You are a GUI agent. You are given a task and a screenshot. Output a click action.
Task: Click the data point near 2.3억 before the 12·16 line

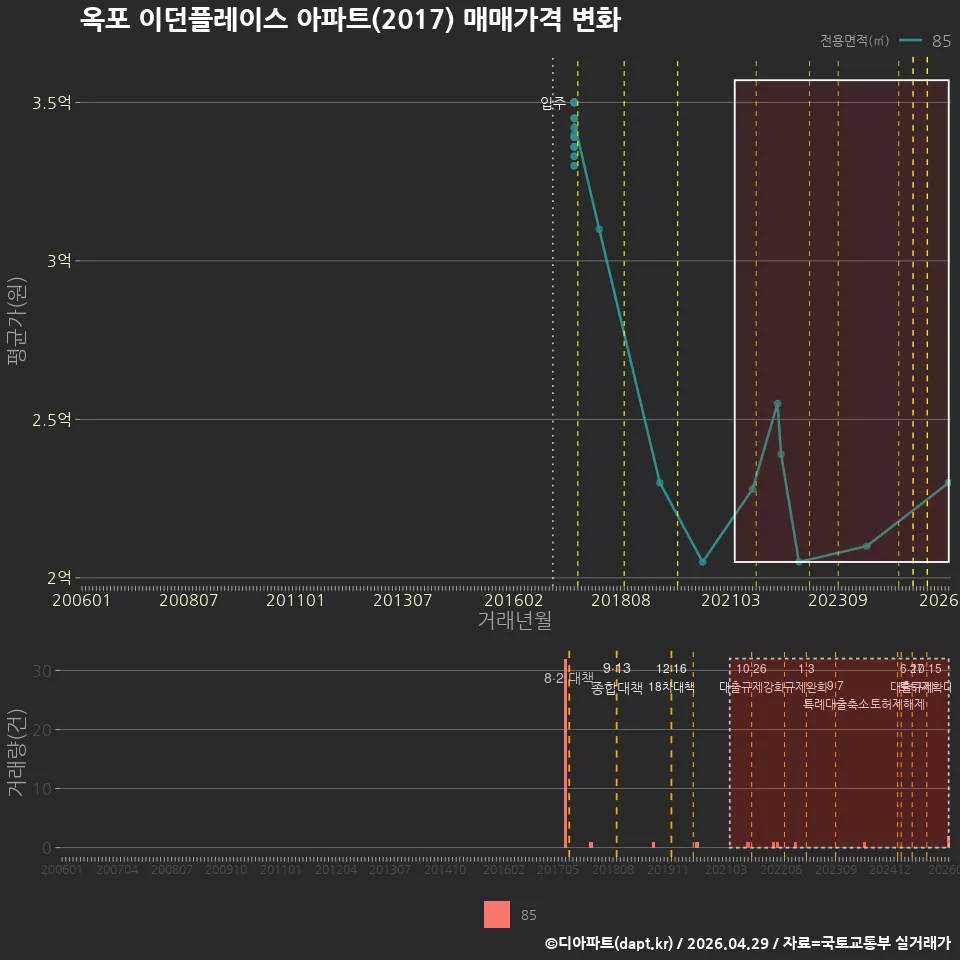coord(659,482)
